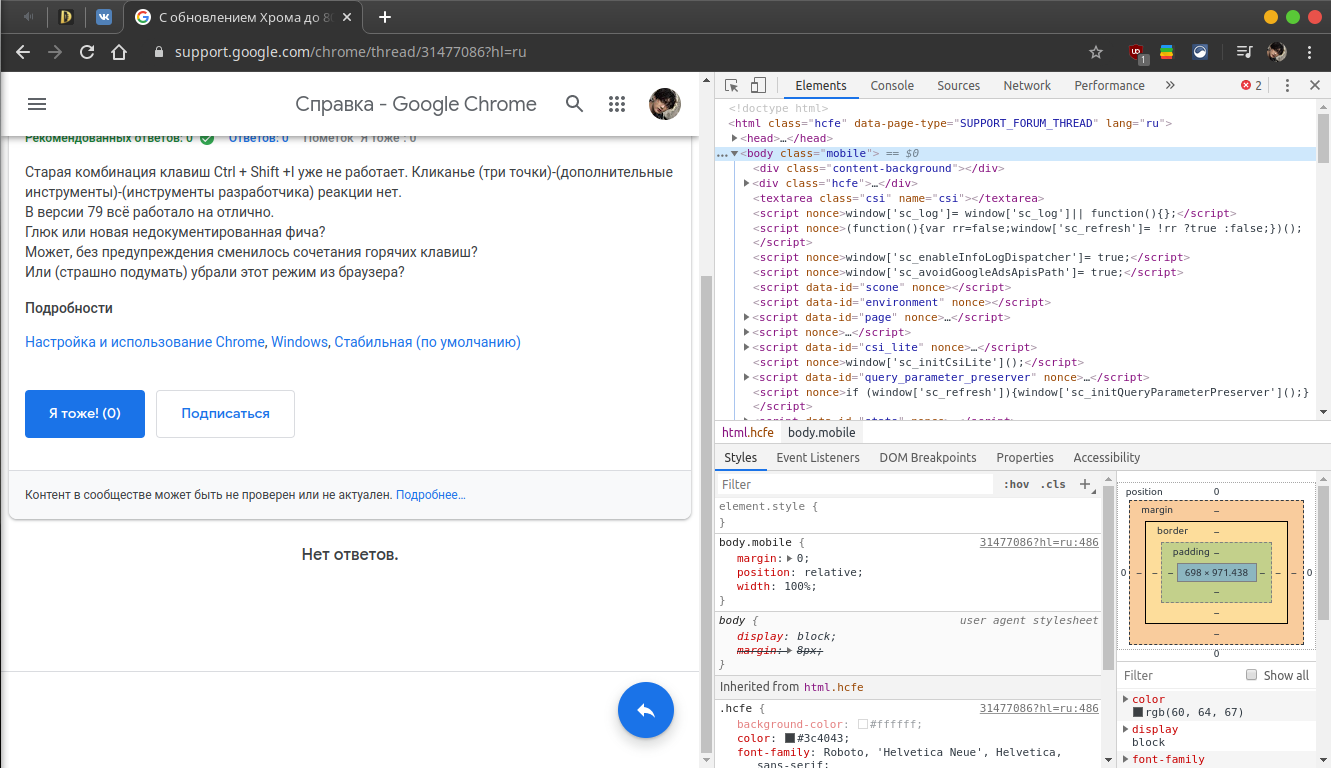
Task: Open the DevTools three-dot options menu
Action: [1288, 86]
